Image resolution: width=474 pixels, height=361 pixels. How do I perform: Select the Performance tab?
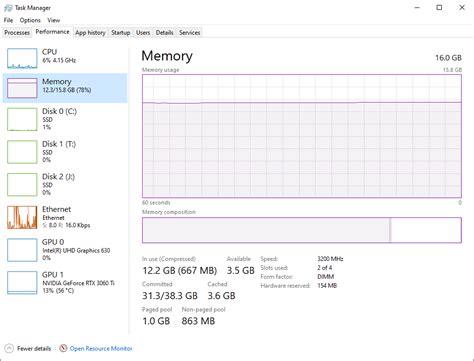coord(52,32)
